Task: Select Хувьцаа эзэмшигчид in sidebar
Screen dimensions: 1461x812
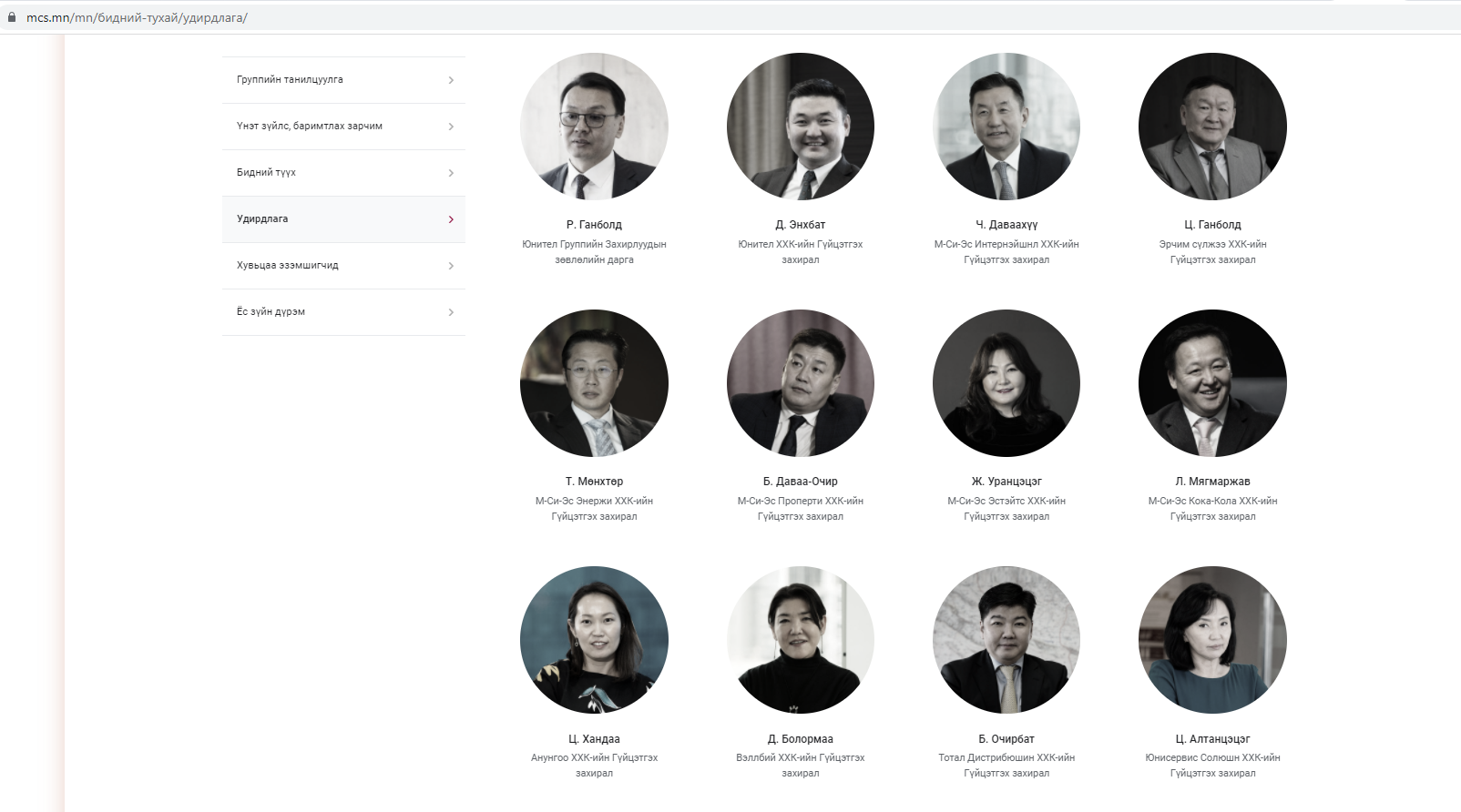Action: 287,266
